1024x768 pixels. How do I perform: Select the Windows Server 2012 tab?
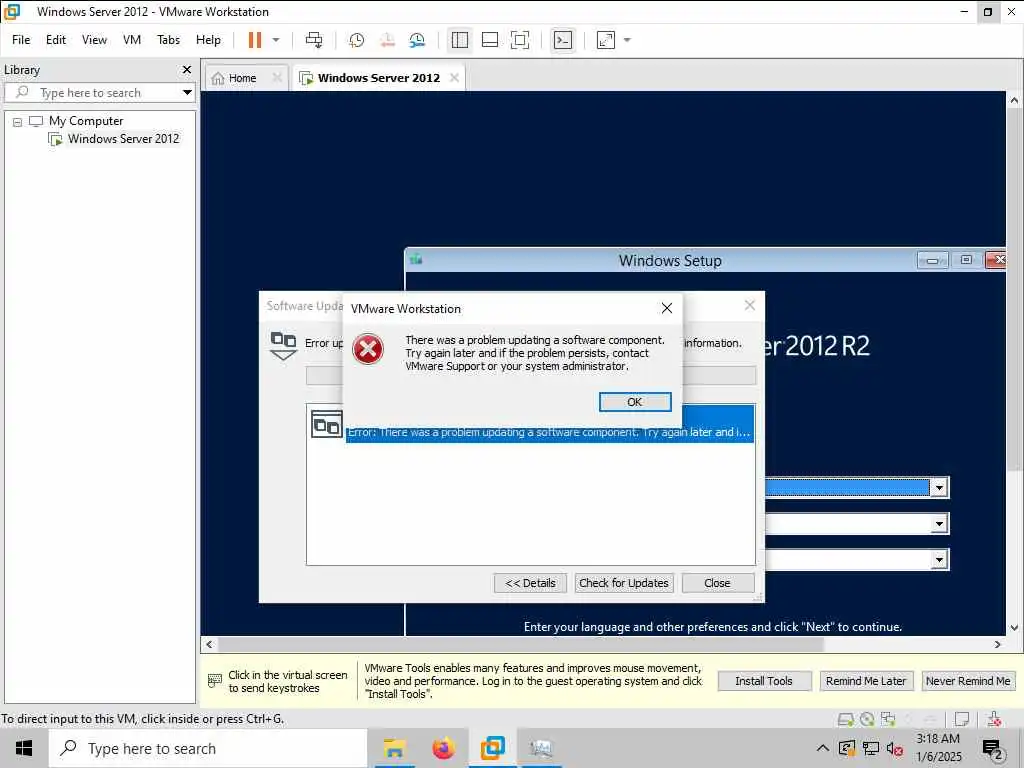coord(379,78)
